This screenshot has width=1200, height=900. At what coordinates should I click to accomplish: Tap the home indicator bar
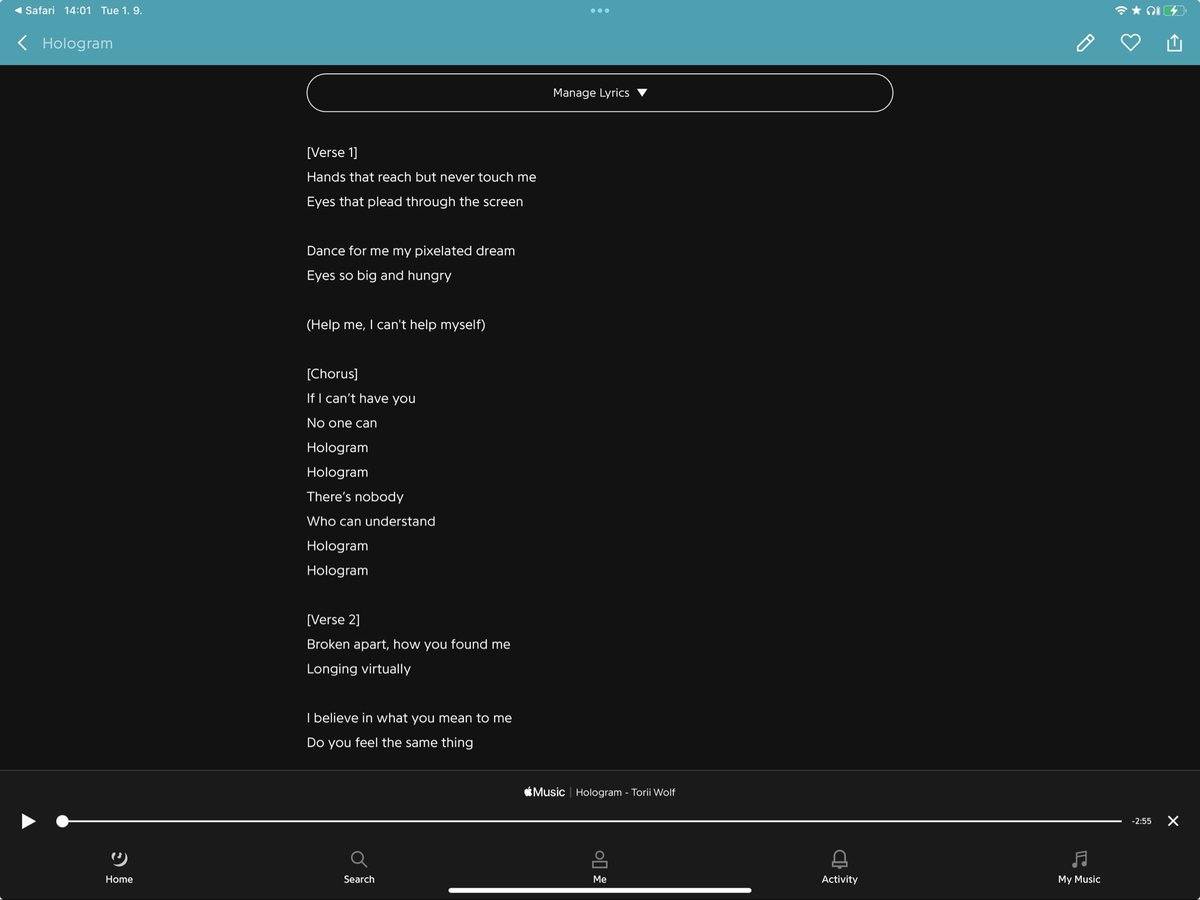point(600,890)
